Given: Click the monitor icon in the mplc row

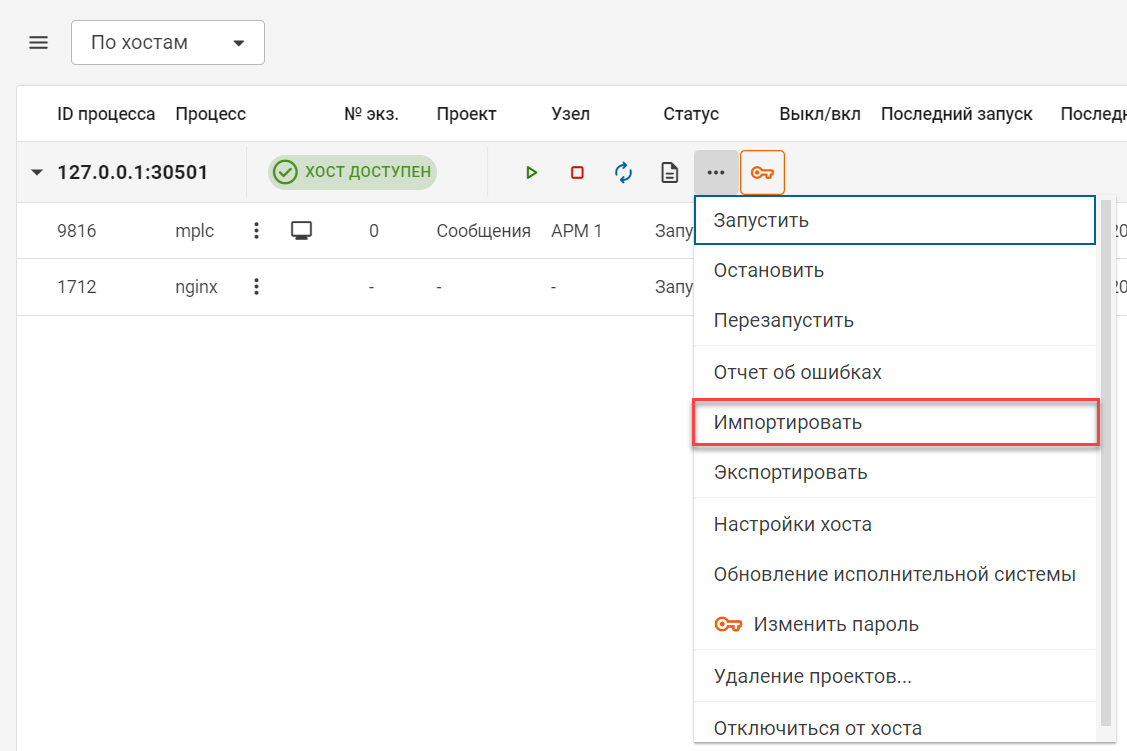Looking at the screenshot, I should coord(303,230).
